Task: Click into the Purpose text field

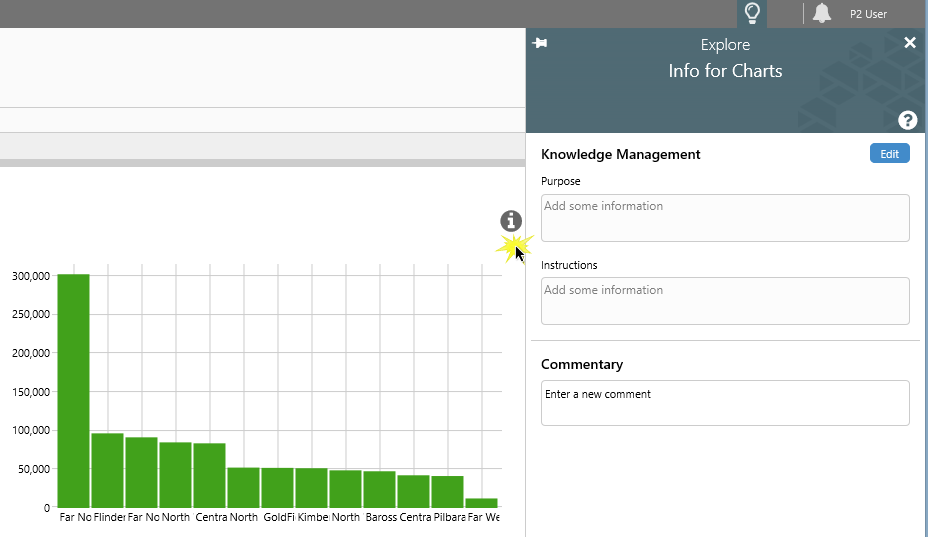Action: click(x=724, y=217)
